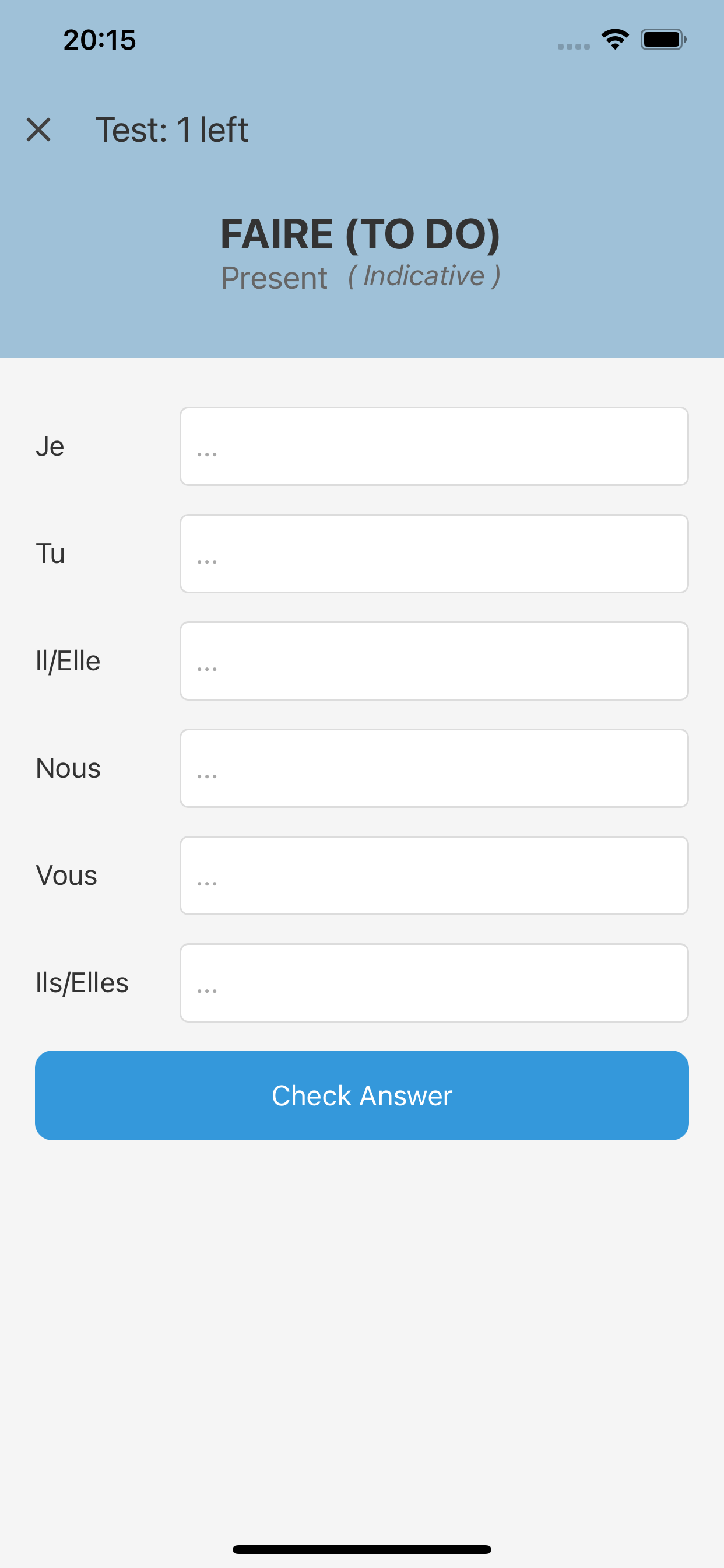Select the Ils/Elles conjugation field
The height and width of the screenshot is (1568, 724).
(x=434, y=982)
